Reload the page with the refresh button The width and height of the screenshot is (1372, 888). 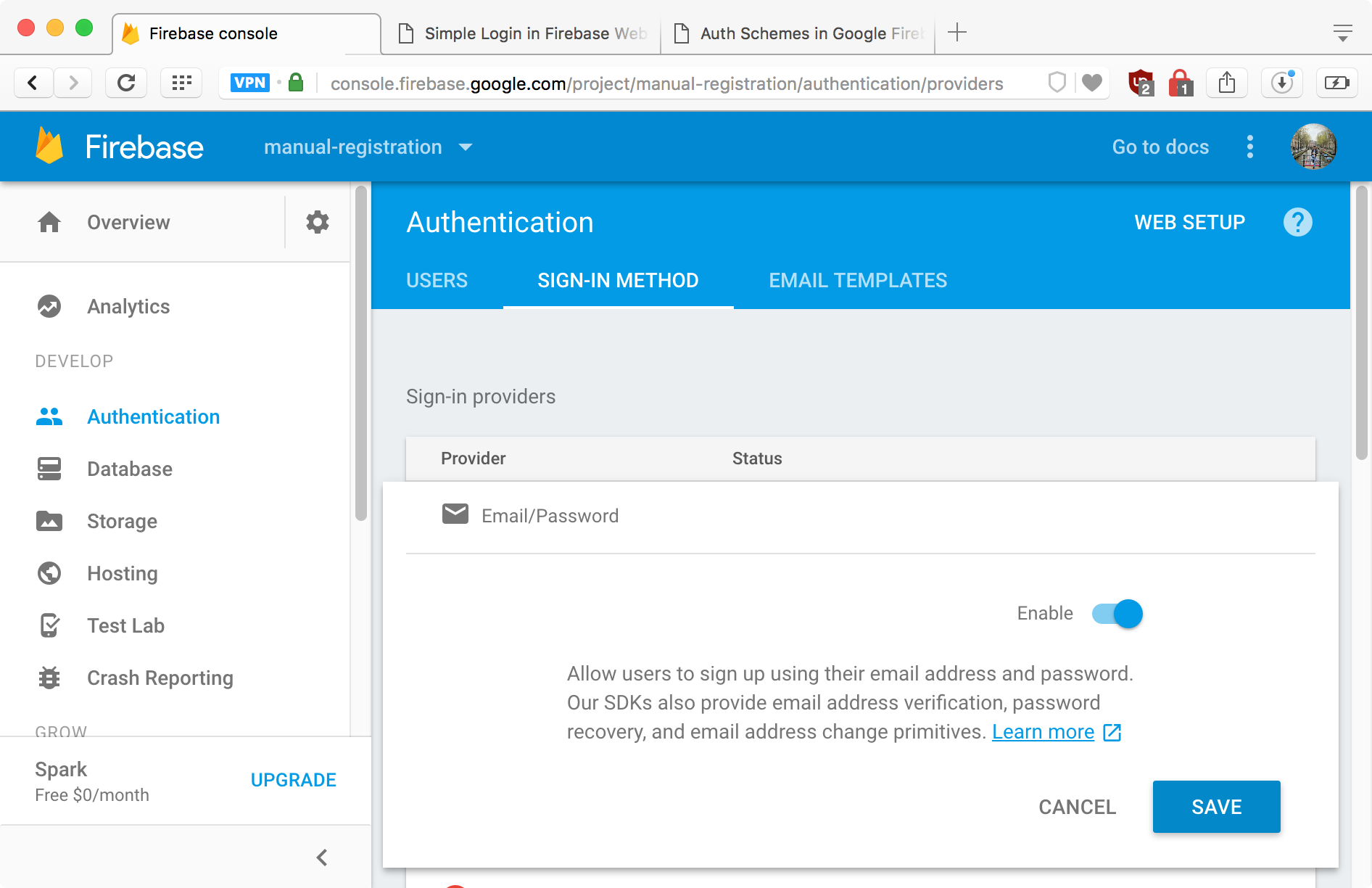[x=126, y=83]
